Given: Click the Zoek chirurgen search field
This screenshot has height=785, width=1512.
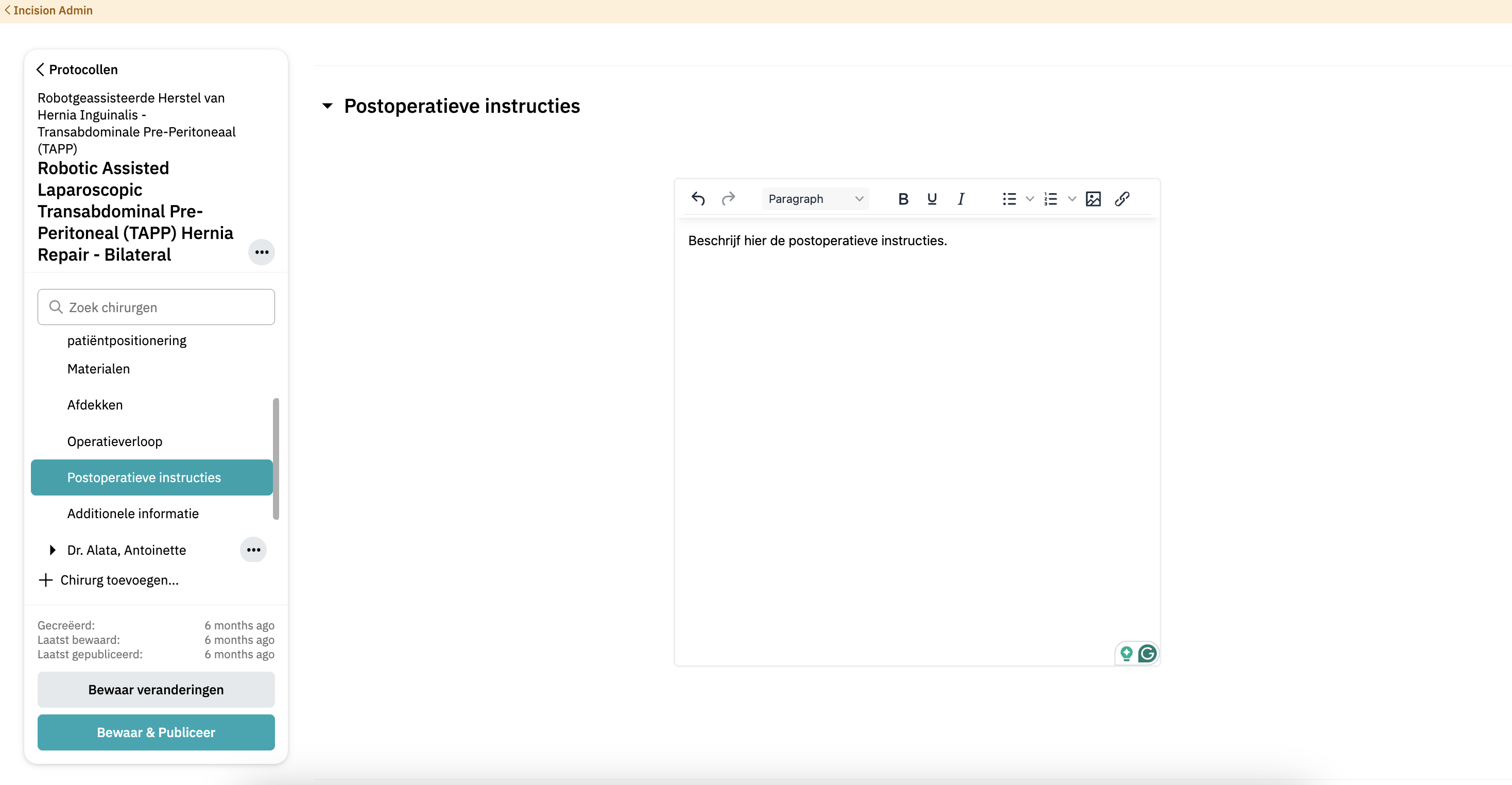Looking at the screenshot, I should click(x=156, y=306).
